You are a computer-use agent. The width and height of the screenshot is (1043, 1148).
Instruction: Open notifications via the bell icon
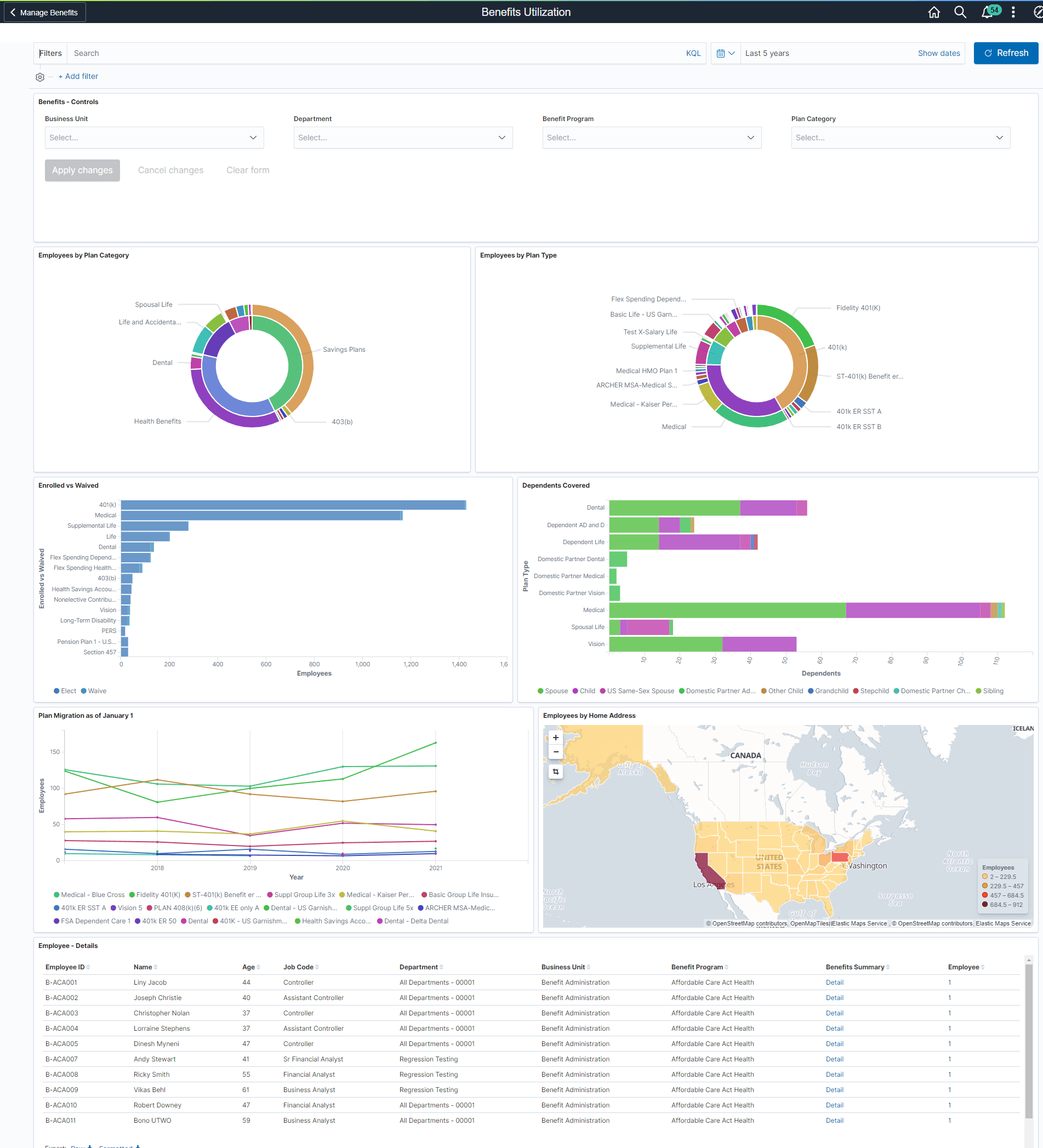click(x=987, y=12)
